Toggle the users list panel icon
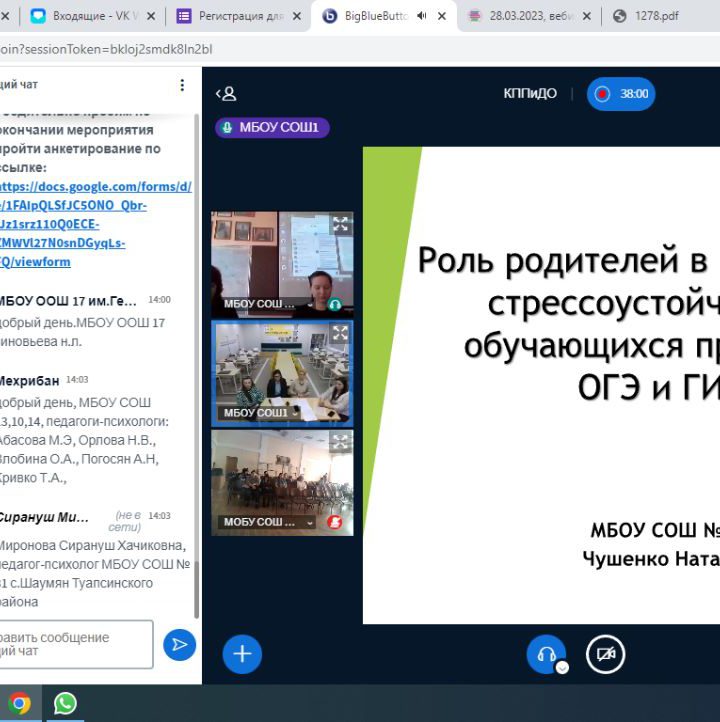This screenshot has width=720, height=722. point(226,94)
